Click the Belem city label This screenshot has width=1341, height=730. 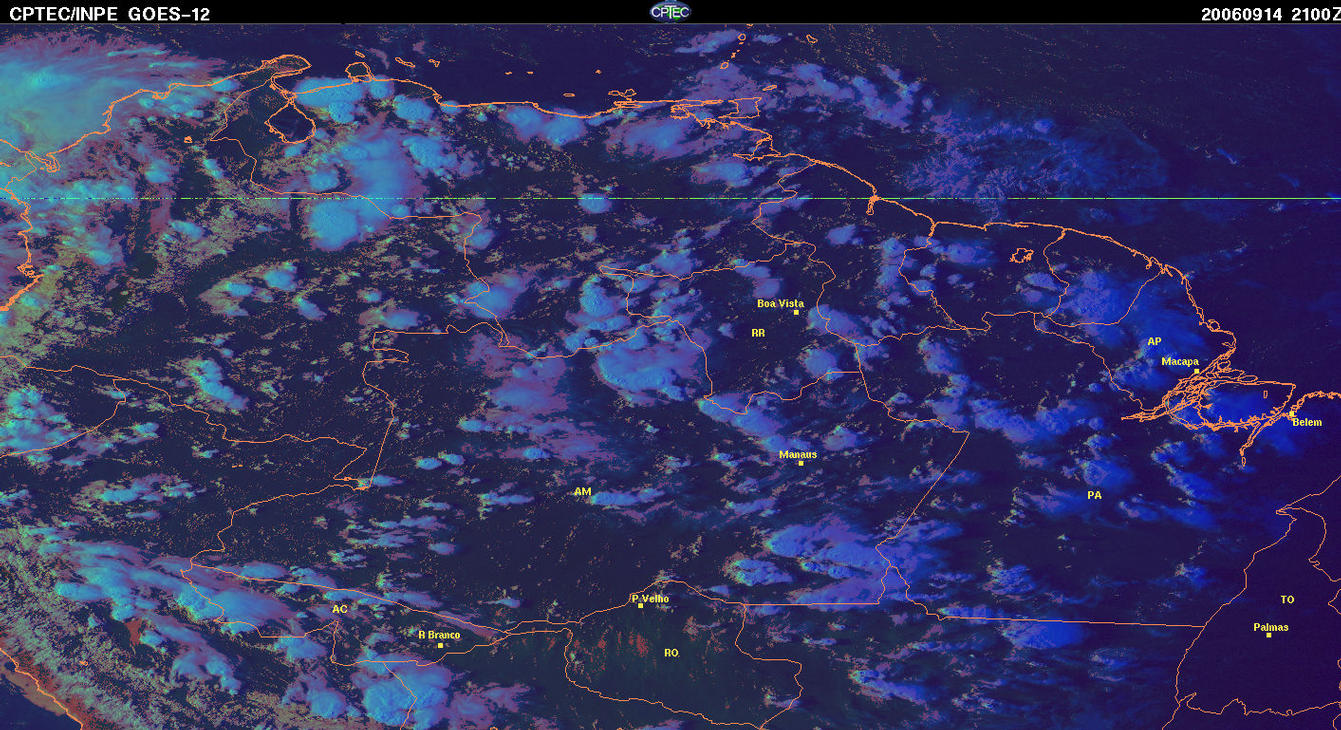click(x=1307, y=422)
